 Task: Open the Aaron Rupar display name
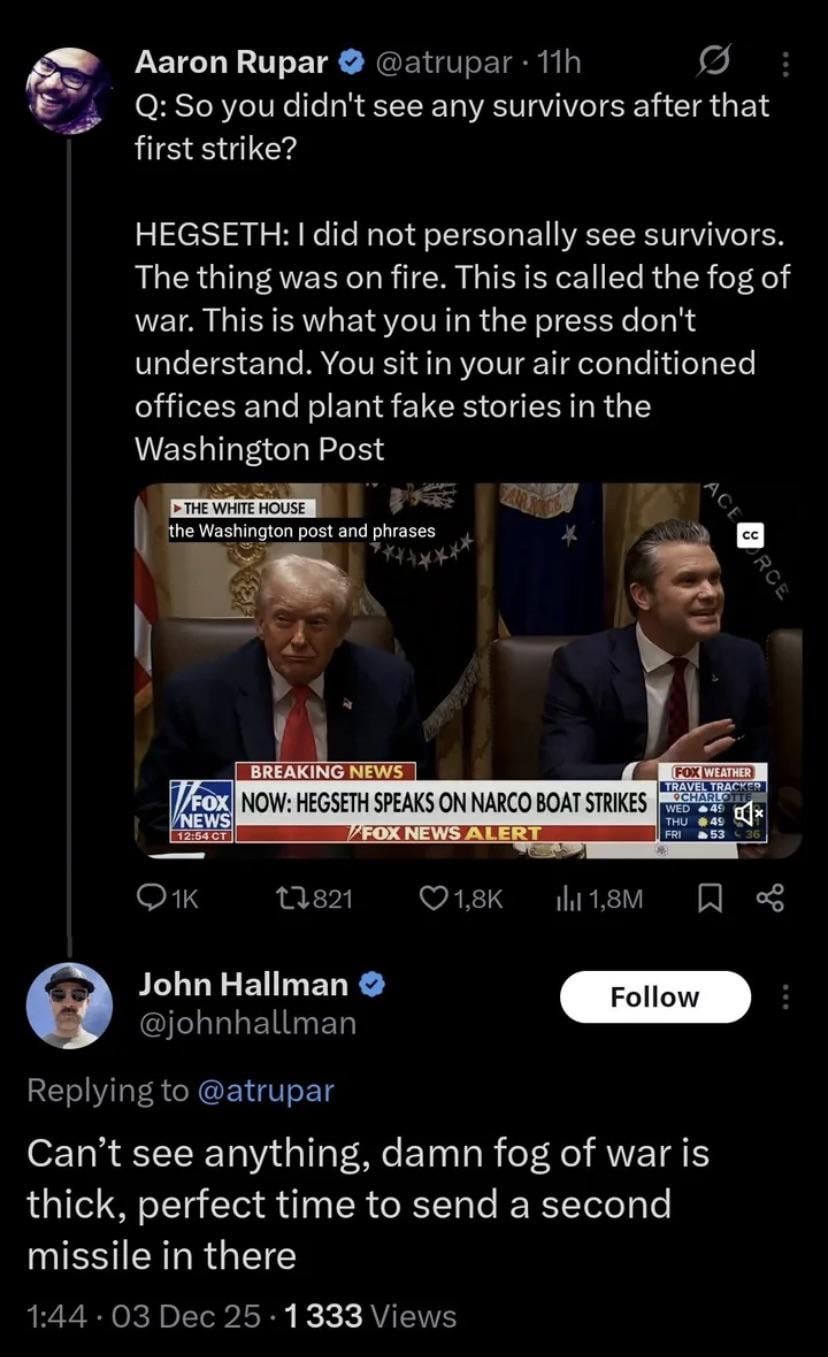[231, 63]
